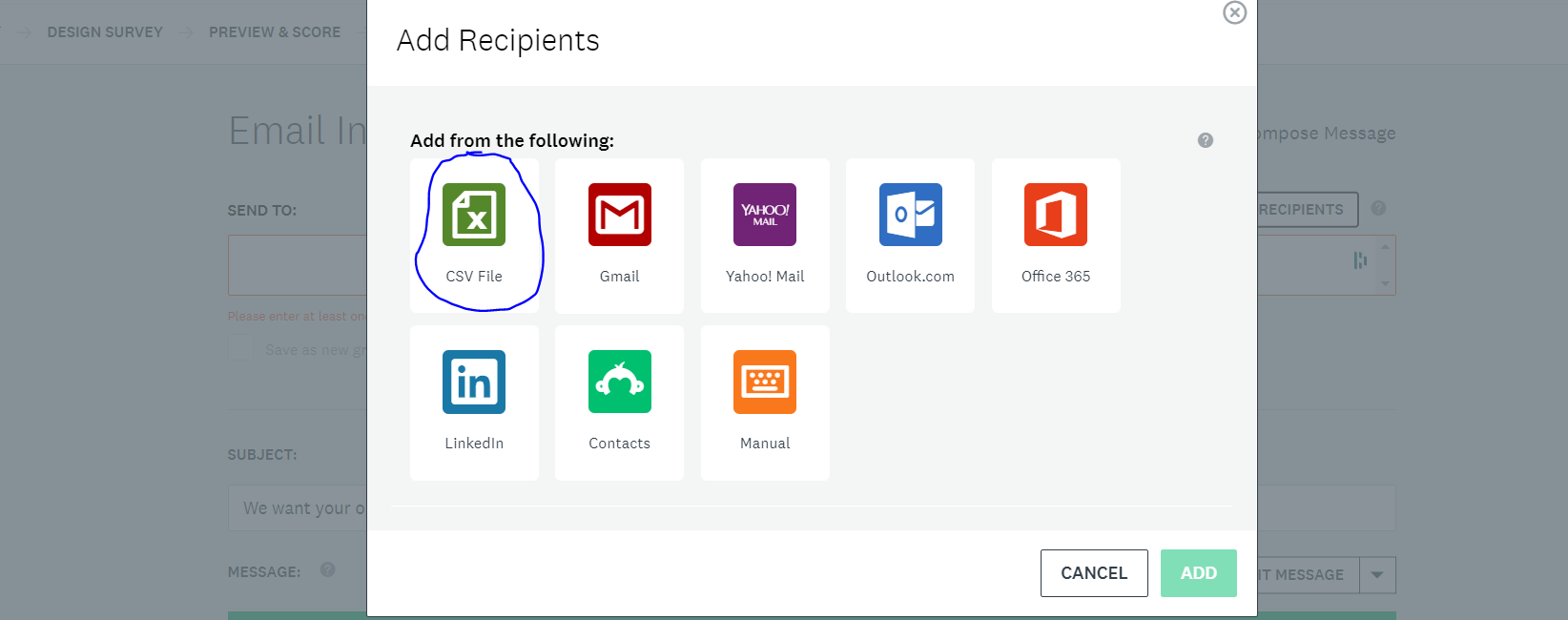Click help icon next to recipients button
1568x620 pixels.
click(1378, 208)
